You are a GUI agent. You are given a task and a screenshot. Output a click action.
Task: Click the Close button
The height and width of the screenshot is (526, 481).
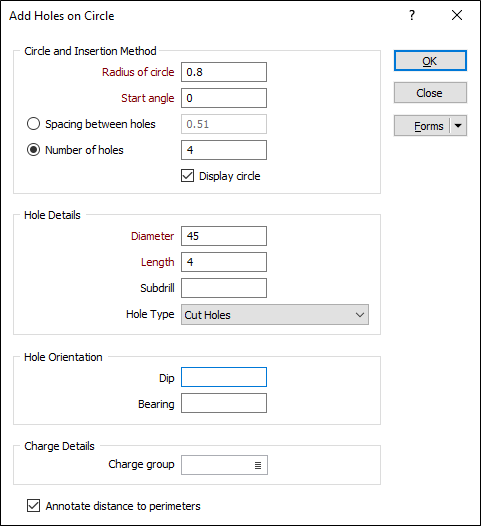coord(430,93)
